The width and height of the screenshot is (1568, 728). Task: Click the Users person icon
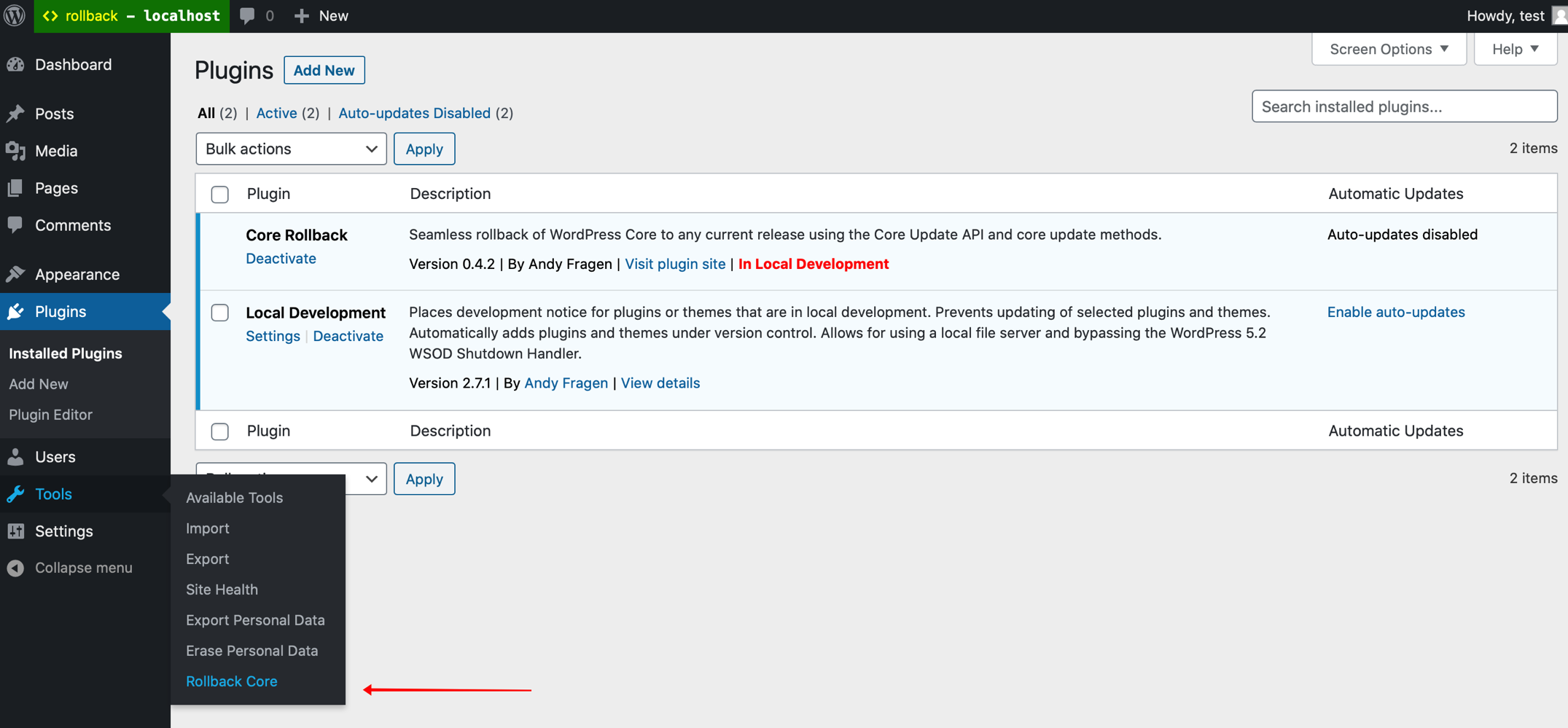pyautogui.click(x=15, y=457)
